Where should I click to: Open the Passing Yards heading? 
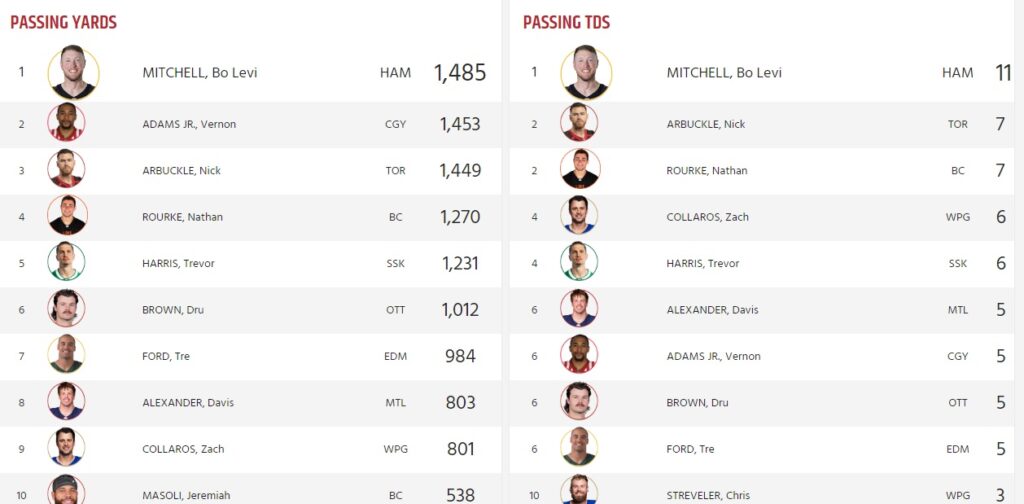63,22
